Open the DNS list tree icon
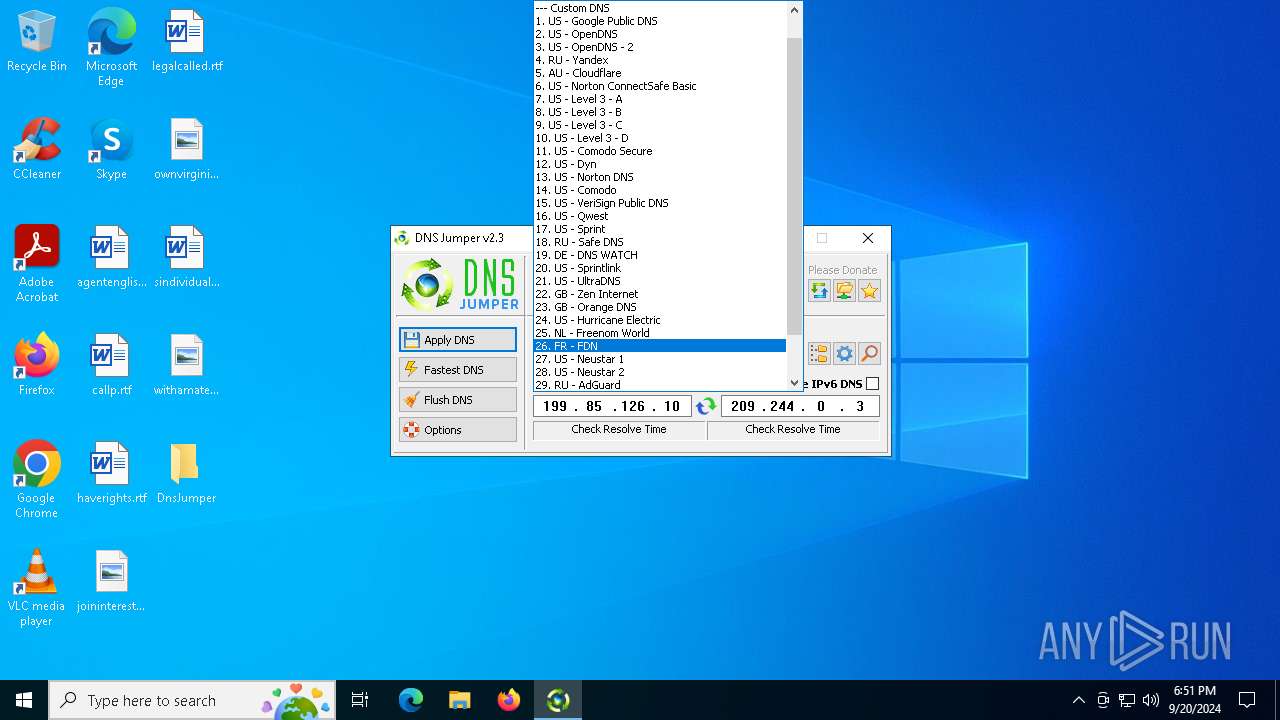The width and height of the screenshot is (1280, 720). pos(819,354)
